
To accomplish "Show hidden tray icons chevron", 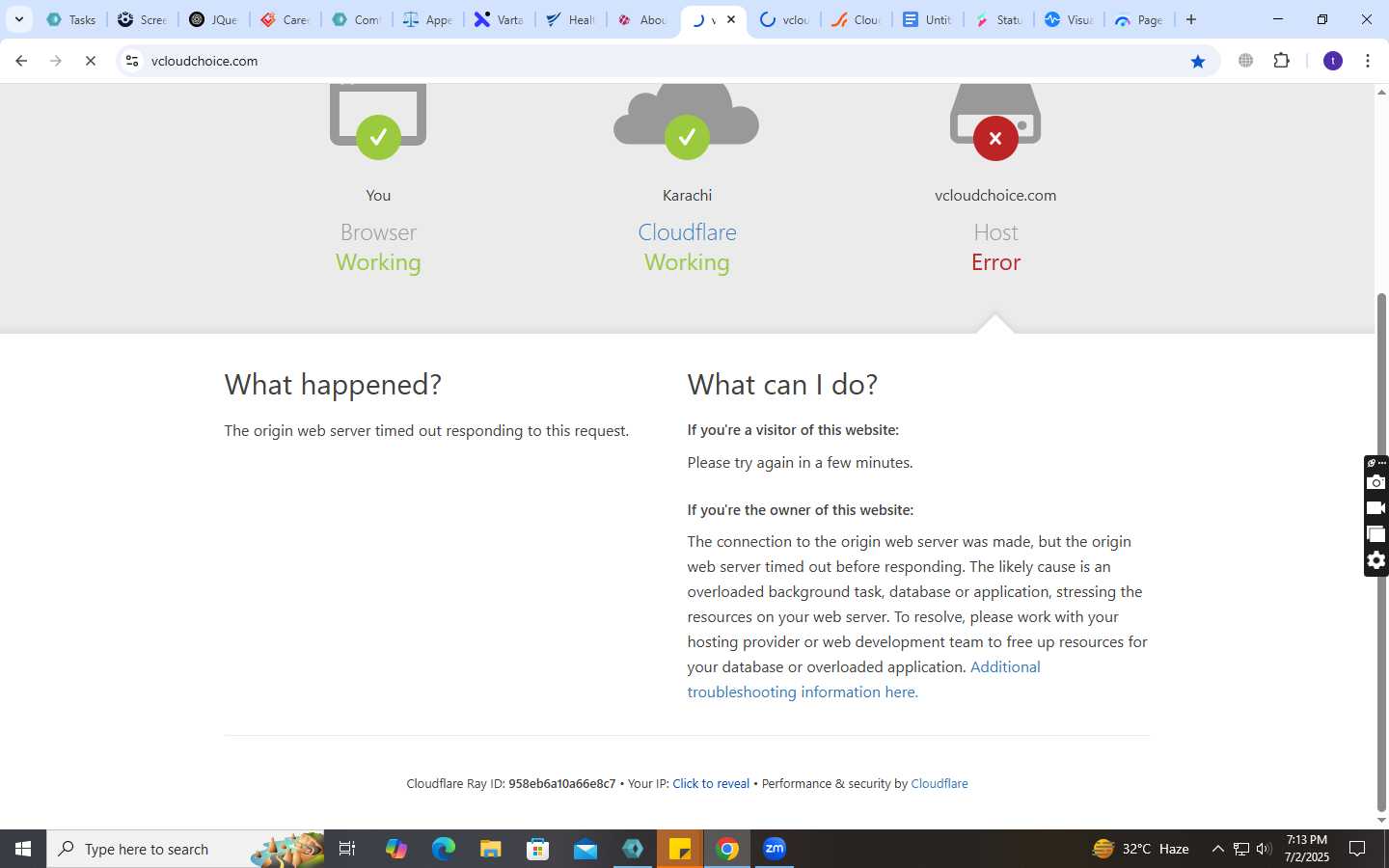I will coord(1217,849).
